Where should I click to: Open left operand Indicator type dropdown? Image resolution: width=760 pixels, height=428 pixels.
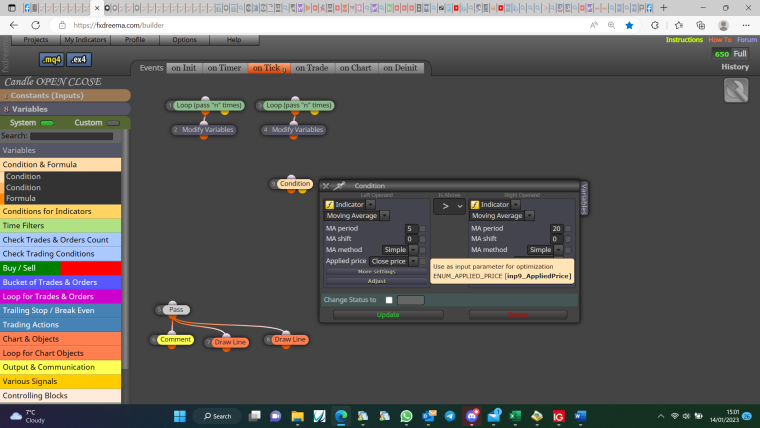click(x=370, y=205)
